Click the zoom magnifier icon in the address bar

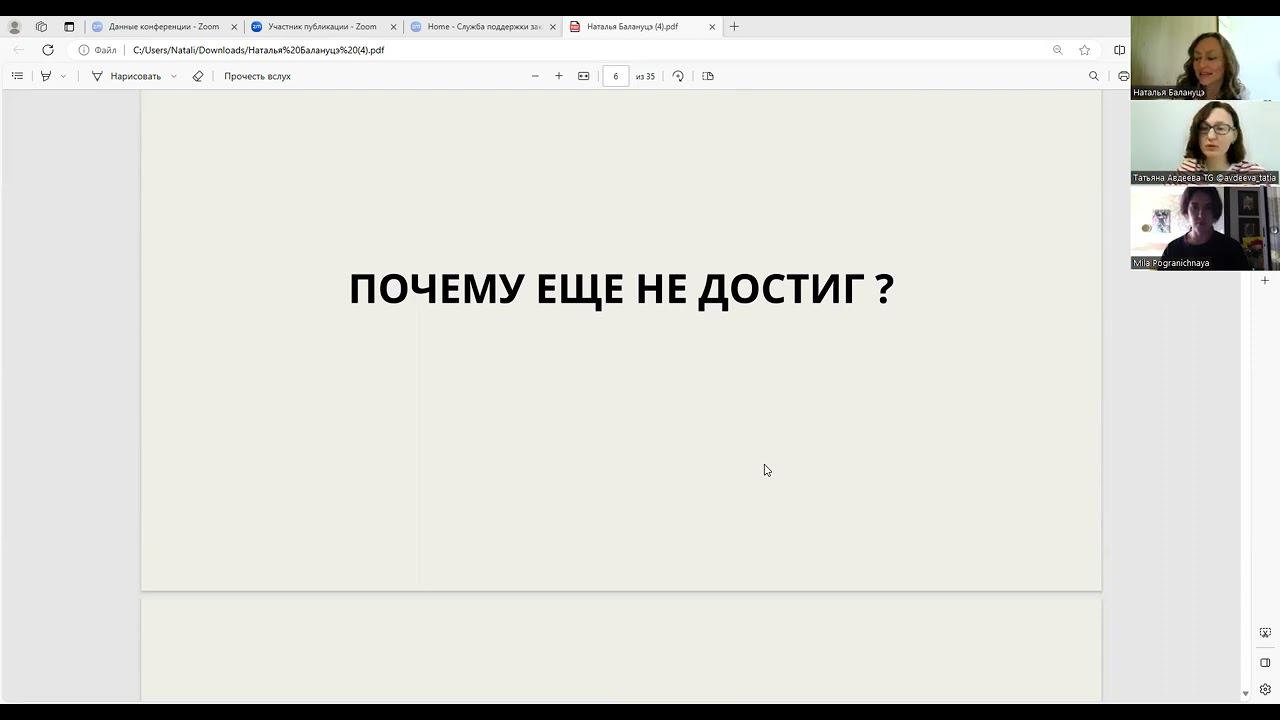(1057, 50)
